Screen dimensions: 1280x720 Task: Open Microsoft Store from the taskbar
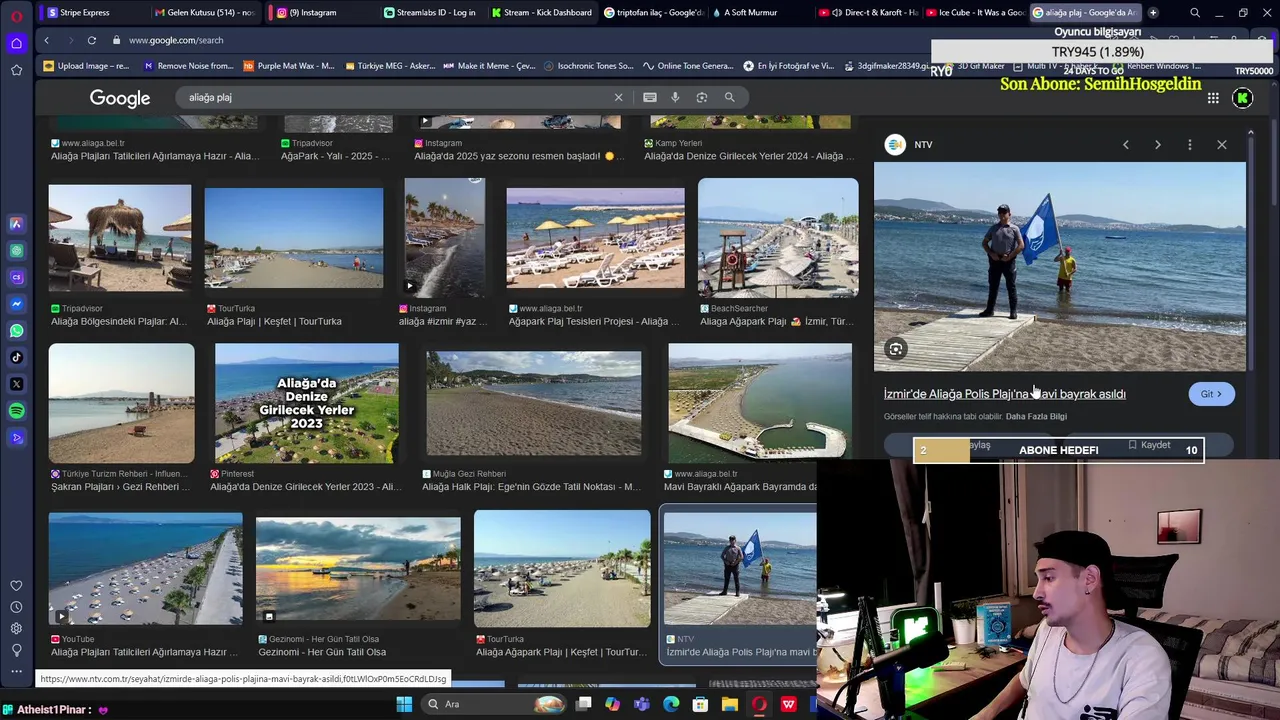(x=701, y=704)
